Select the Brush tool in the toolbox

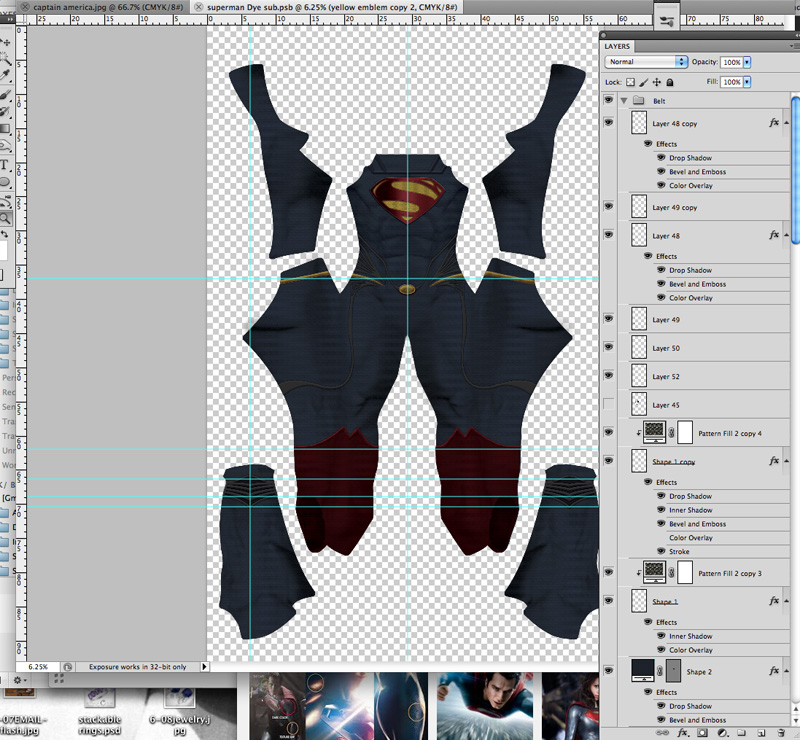[5, 94]
